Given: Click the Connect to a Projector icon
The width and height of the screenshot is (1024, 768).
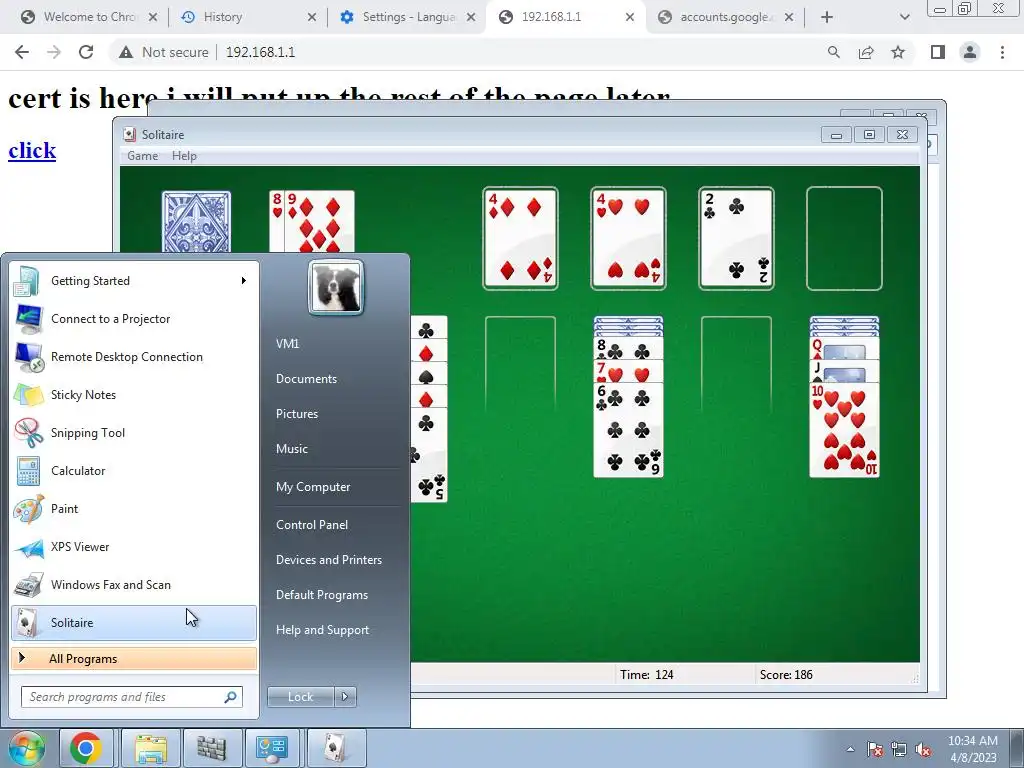Looking at the screenshot, I should [x=27, y=319].
